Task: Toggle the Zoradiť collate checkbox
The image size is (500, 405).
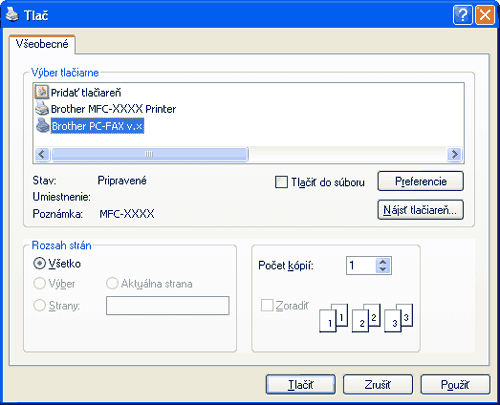Action: point(267,305)
